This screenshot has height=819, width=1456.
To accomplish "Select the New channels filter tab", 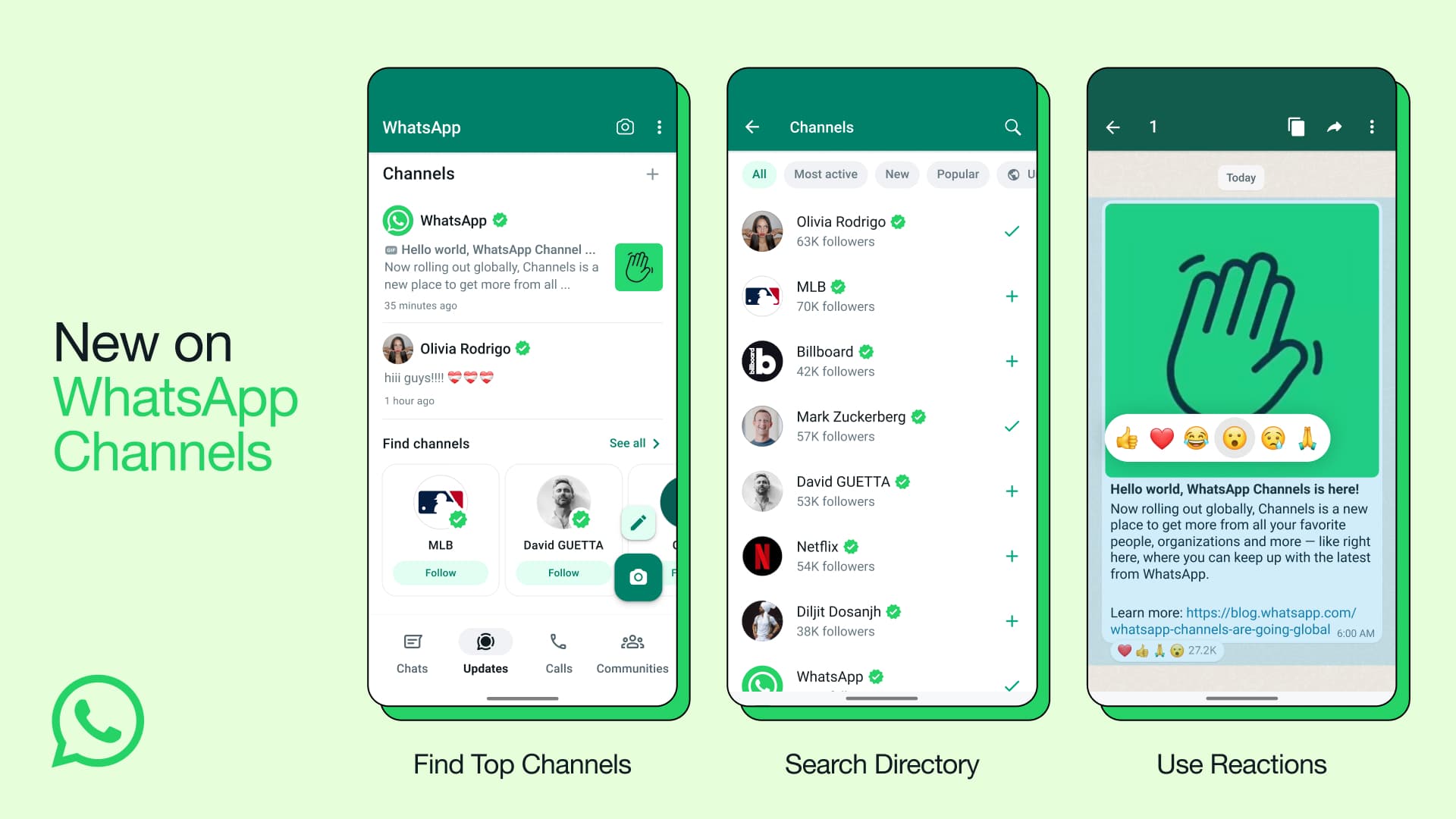I will pyautogui.click(x=897, y=174).
